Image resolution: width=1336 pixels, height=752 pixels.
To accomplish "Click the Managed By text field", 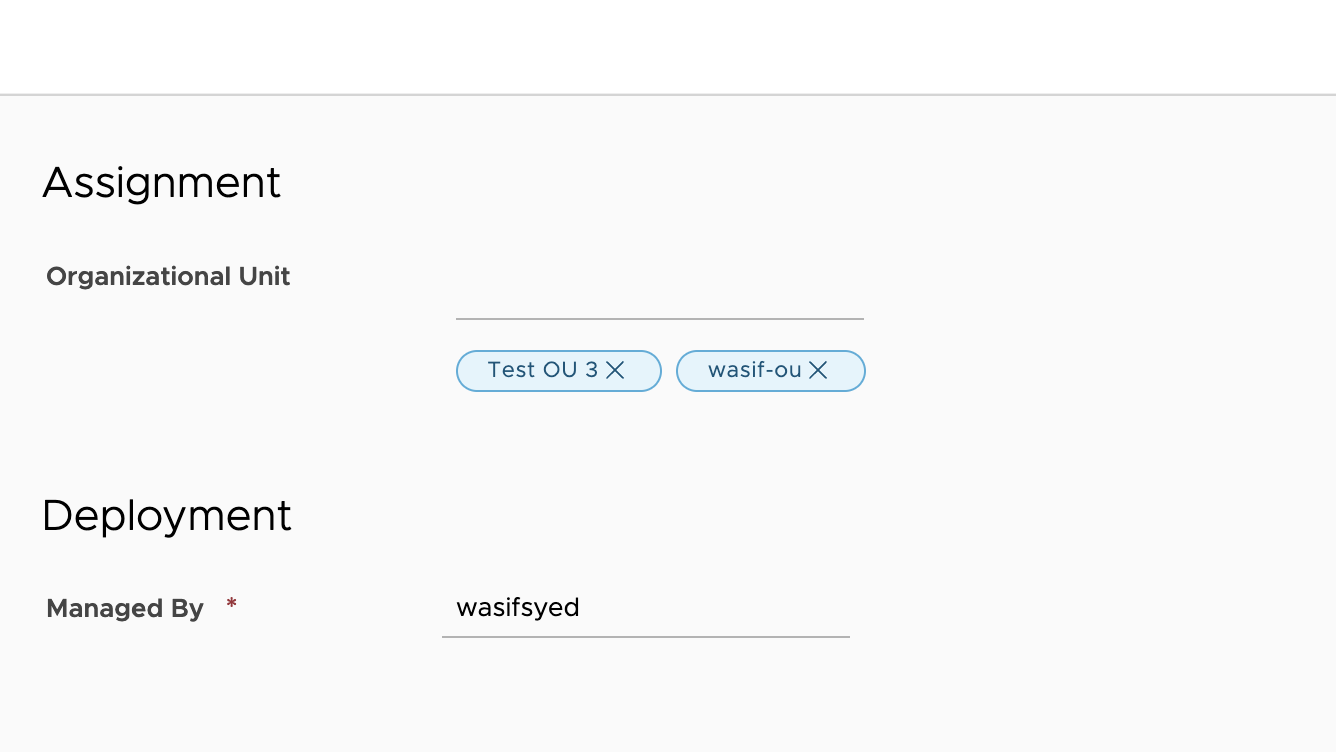I will tap(645, 608).
